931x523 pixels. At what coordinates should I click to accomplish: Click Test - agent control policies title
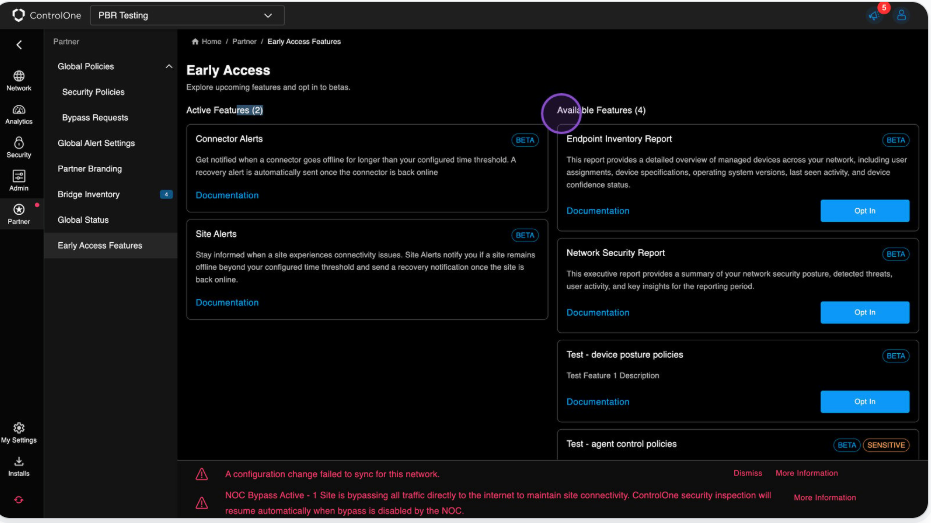[x=621, y=444]
